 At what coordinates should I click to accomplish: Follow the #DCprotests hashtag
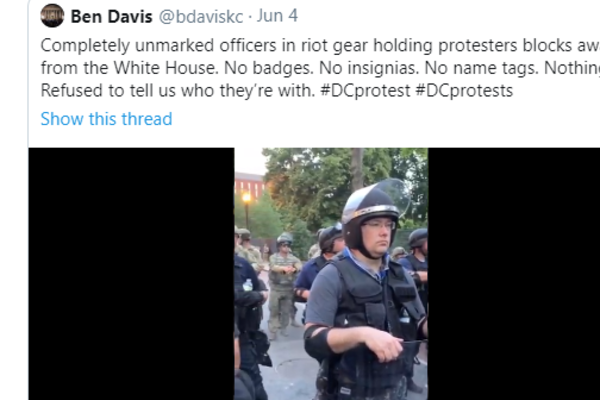tap(464, 91)
